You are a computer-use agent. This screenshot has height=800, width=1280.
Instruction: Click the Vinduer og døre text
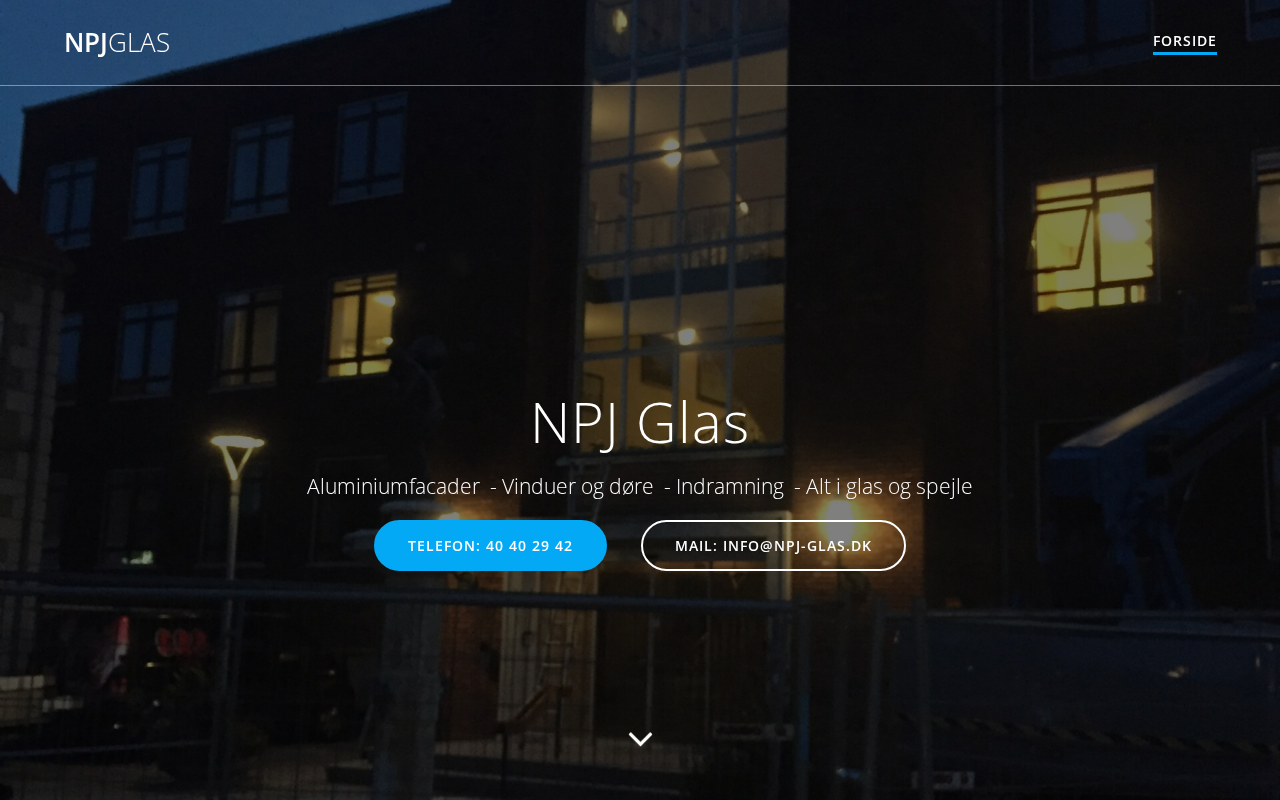pyautogui.click(x=578, y=487)
